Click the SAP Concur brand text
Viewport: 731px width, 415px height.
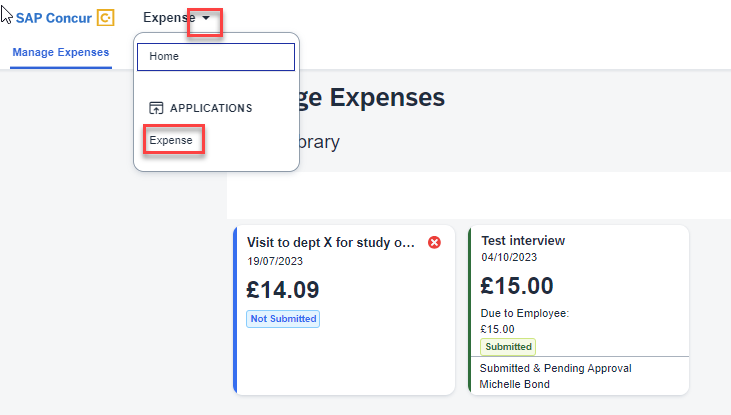click(x=53, y=18)
